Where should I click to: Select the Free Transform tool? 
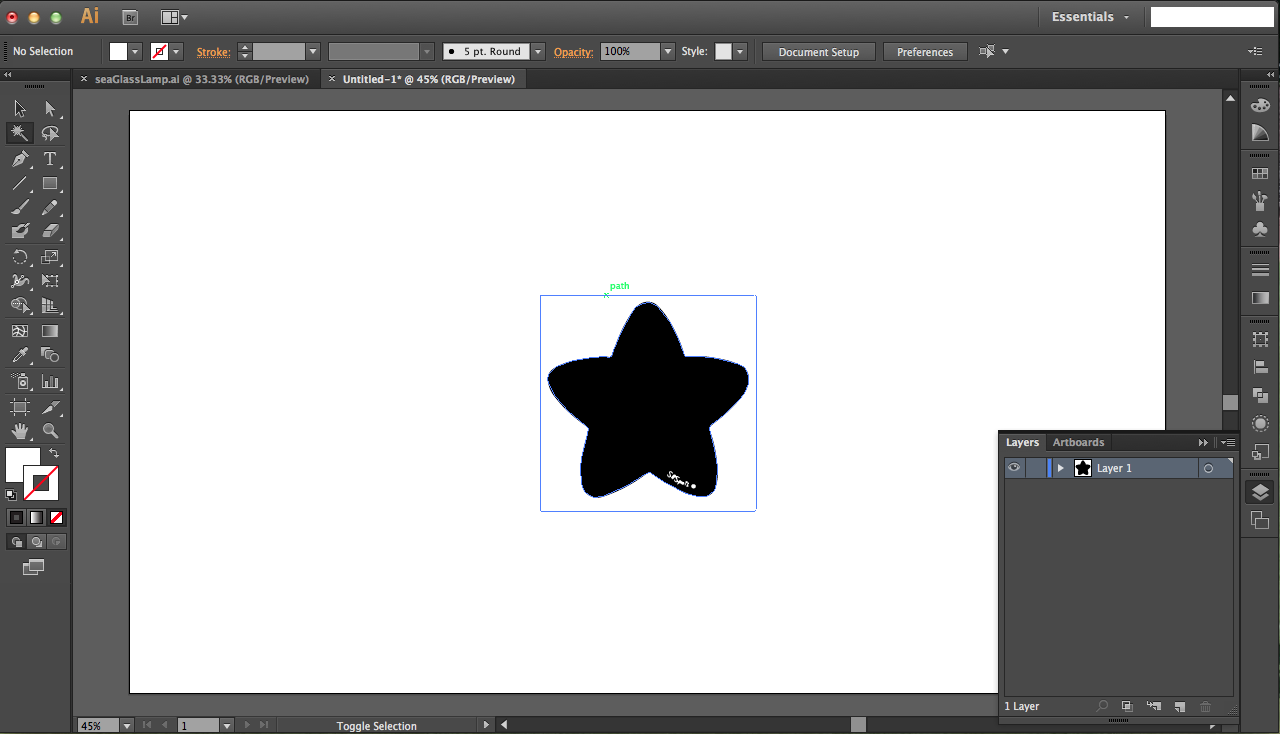50,282
